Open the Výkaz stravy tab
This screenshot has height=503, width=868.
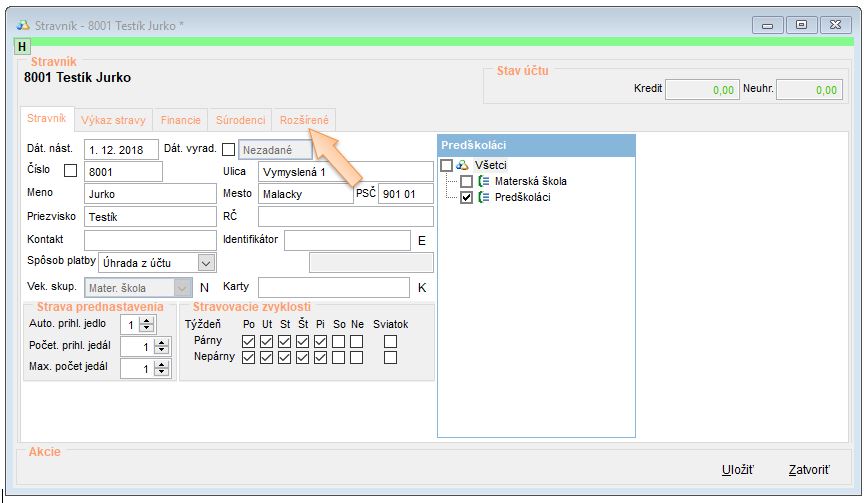(114, 120)
